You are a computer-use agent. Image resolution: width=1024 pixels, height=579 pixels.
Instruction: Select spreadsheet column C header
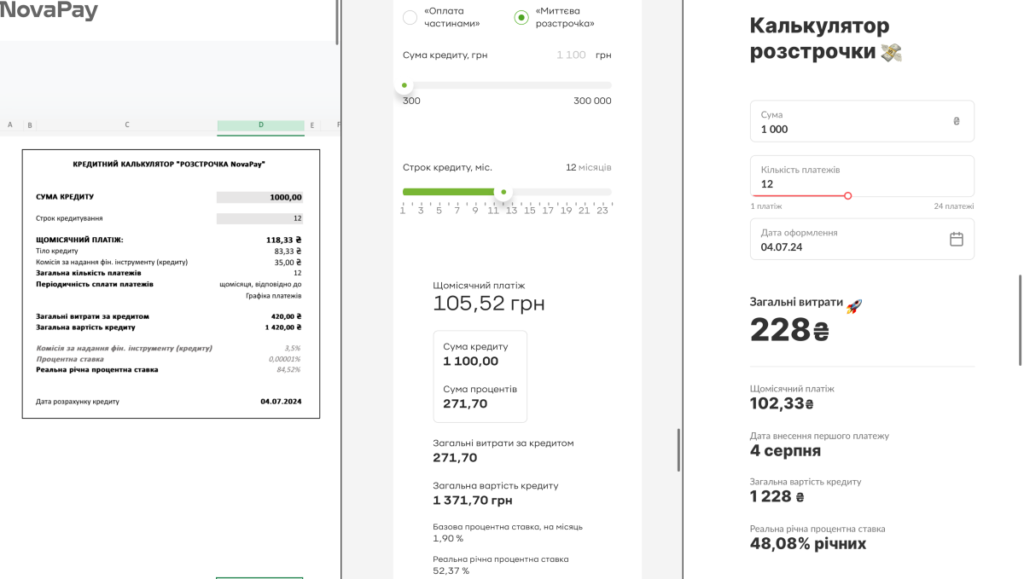click(127, 126)
